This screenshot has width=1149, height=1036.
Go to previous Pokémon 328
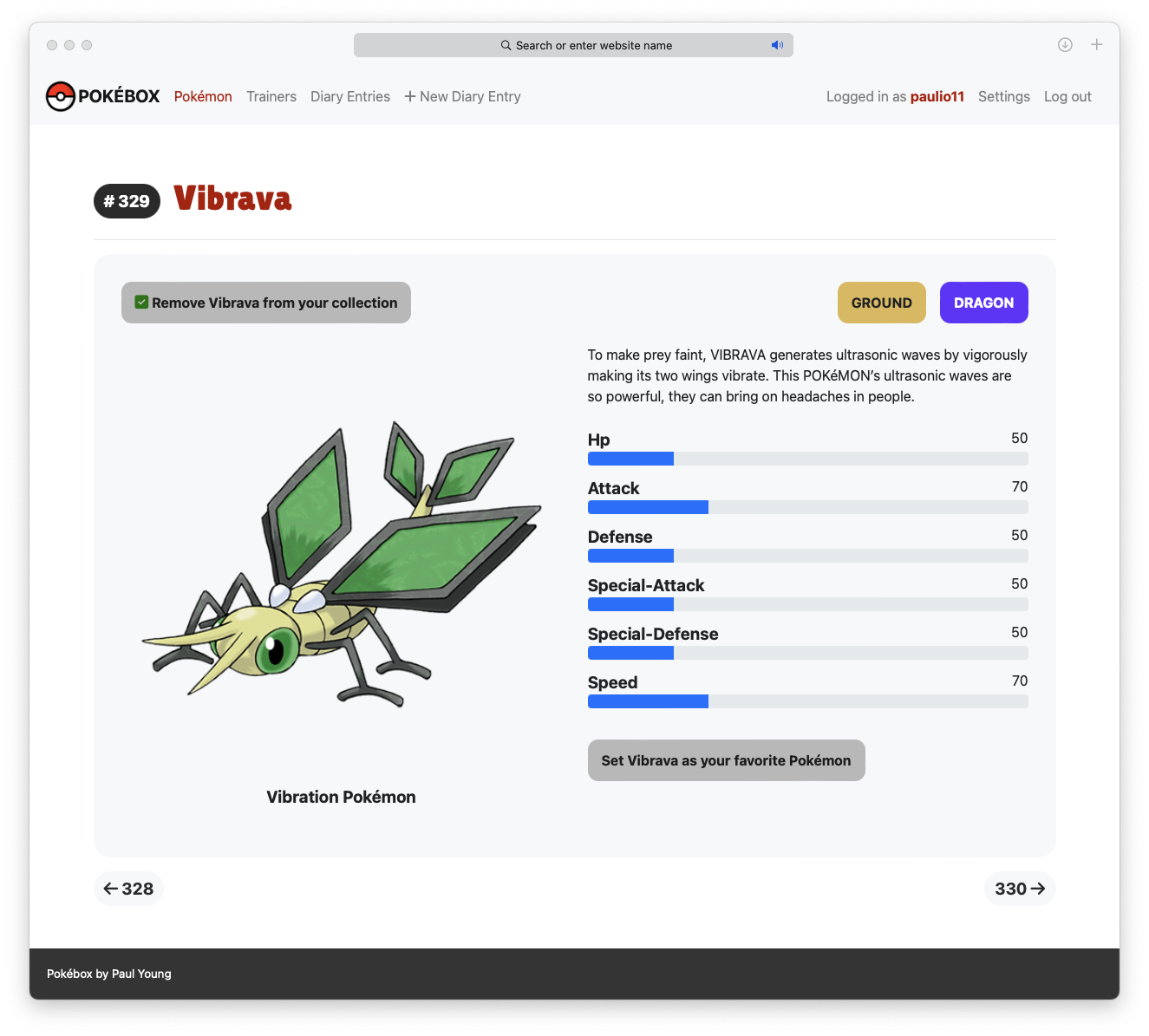[x=128, y=889]
